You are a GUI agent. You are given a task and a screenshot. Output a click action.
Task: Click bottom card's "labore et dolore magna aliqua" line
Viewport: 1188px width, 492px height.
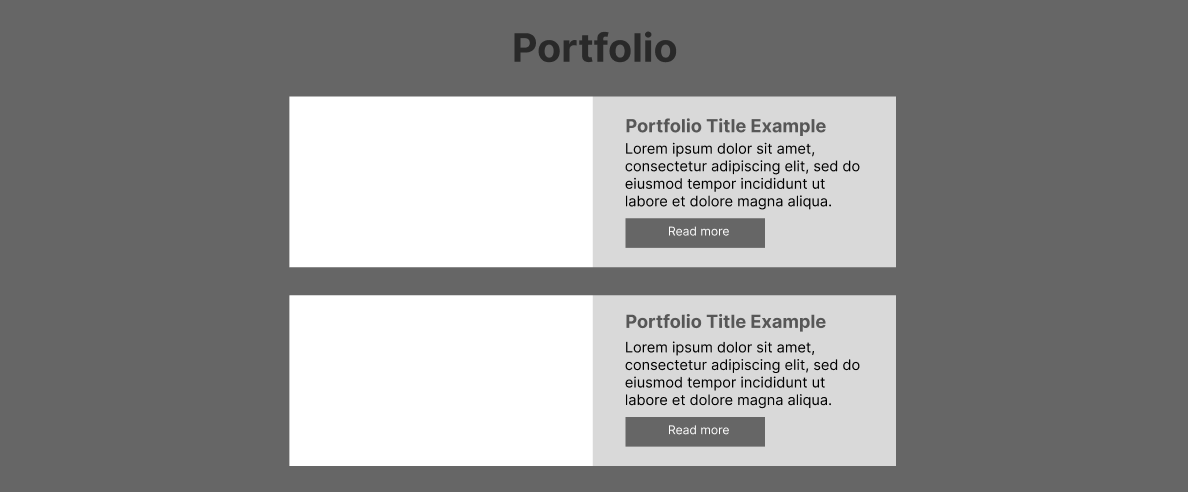[728, 400]
